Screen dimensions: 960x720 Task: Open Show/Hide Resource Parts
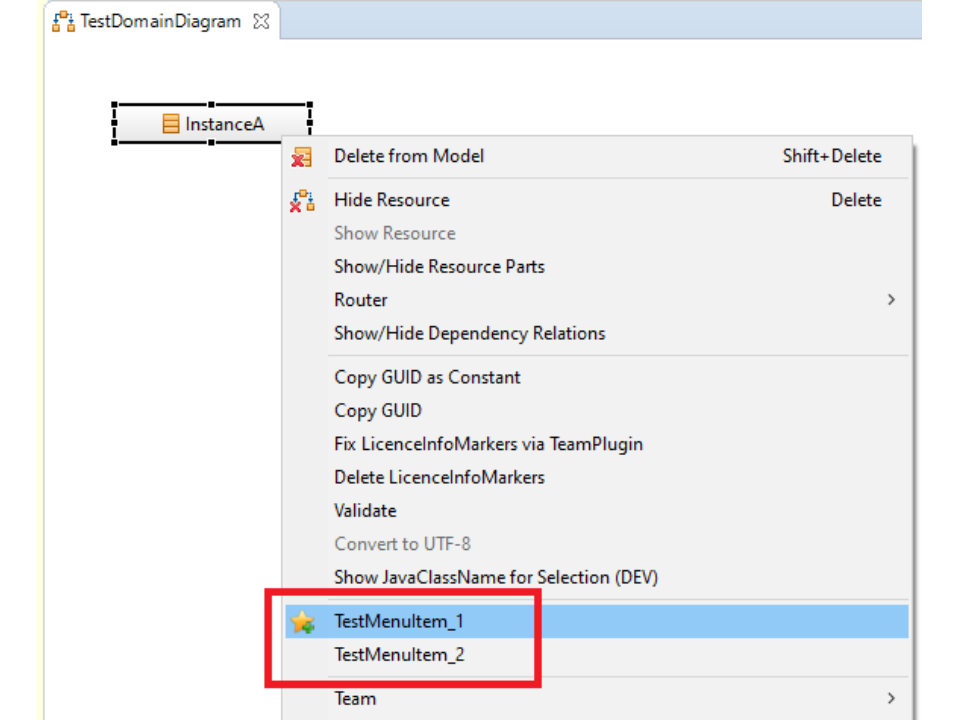pos(597,267)
